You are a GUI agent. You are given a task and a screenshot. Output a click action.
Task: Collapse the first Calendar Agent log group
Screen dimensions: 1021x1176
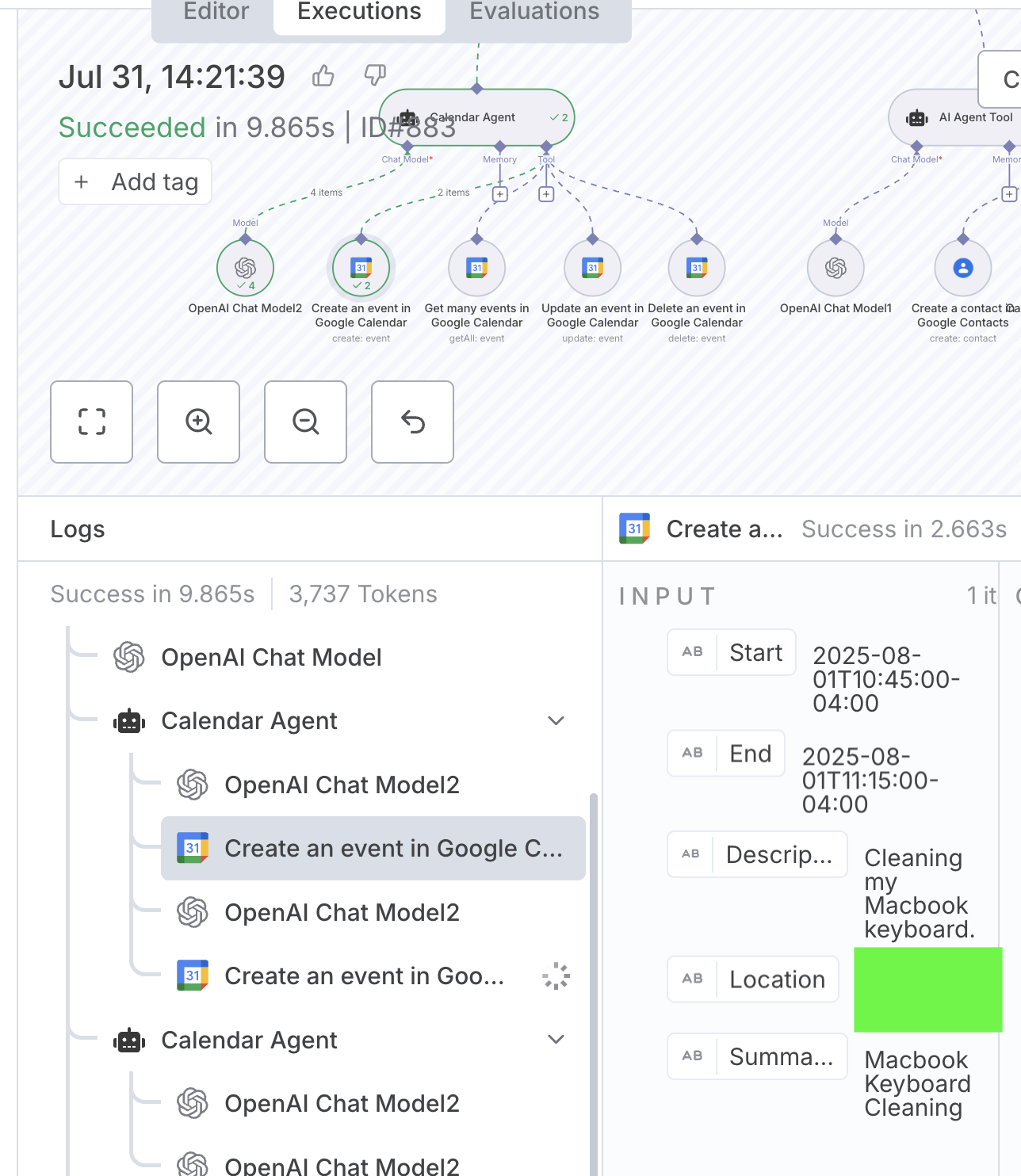[x=556, y=721]
